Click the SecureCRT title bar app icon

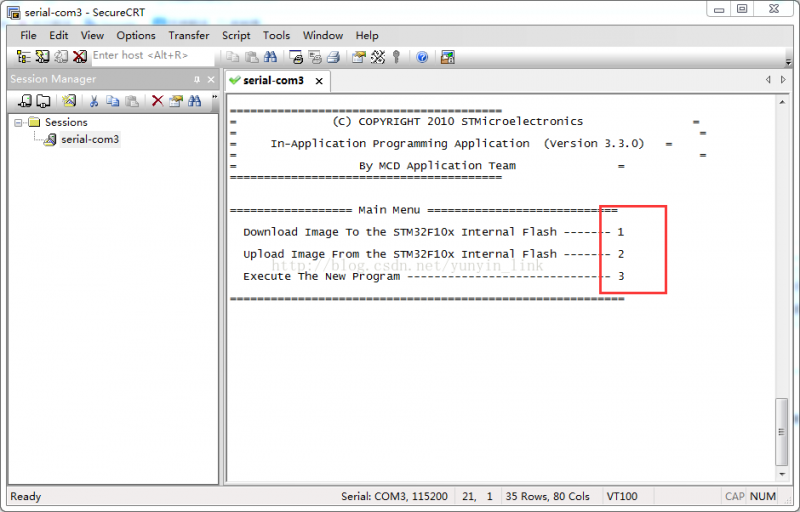coord(14,12)
